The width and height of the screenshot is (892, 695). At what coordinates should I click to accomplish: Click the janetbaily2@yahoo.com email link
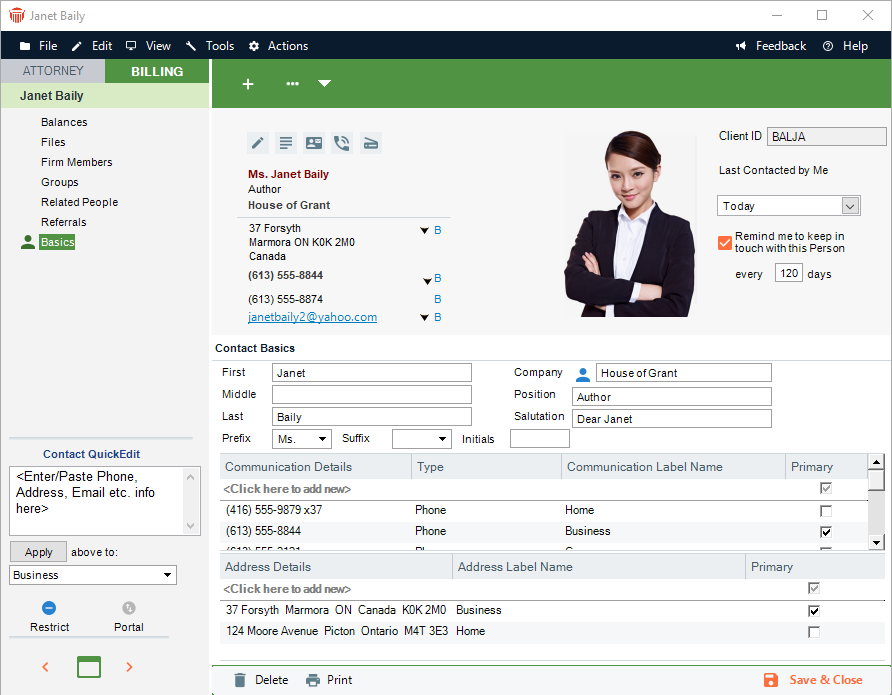[313, 317]
